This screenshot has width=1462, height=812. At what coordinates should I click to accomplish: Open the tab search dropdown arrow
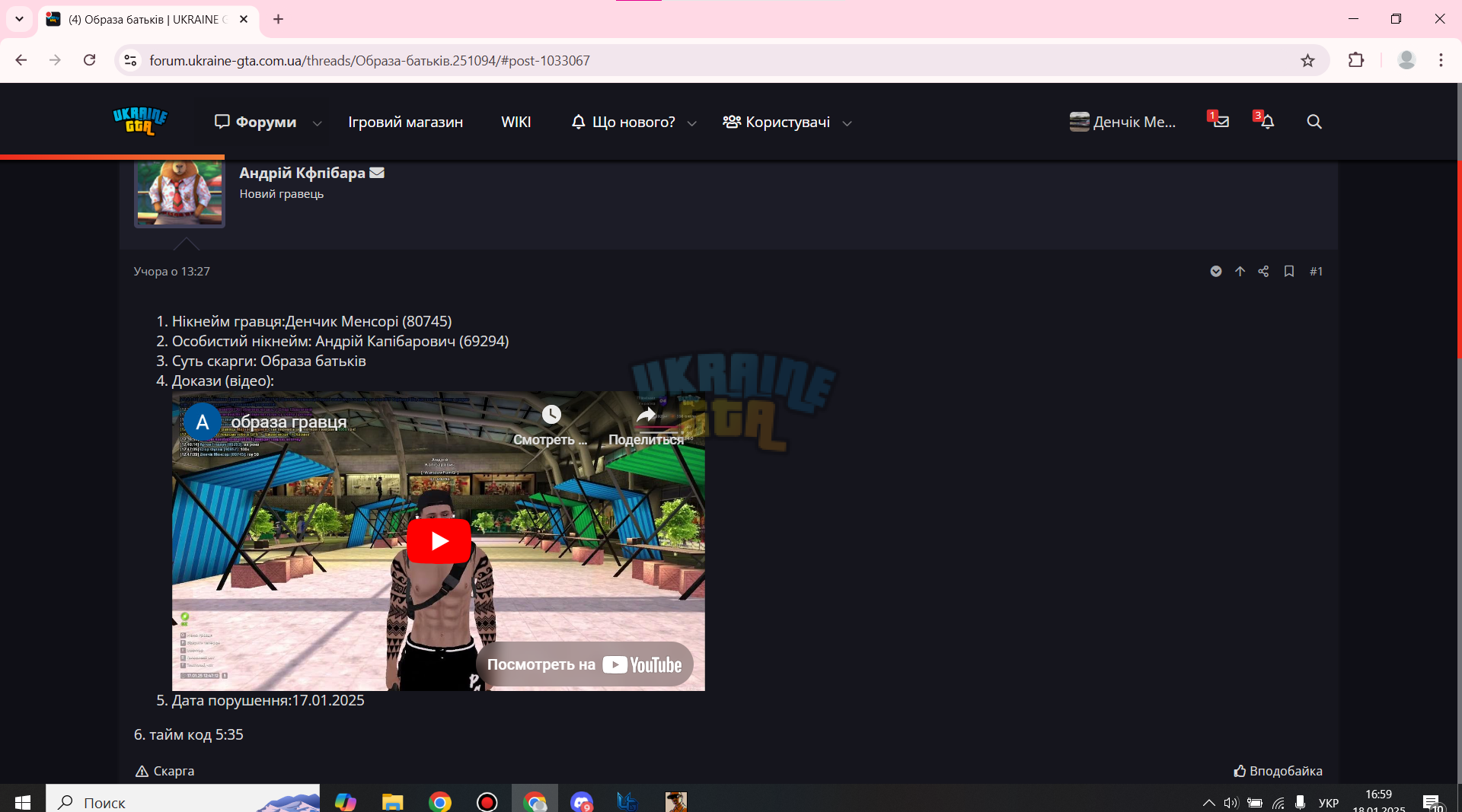[19, 19]
